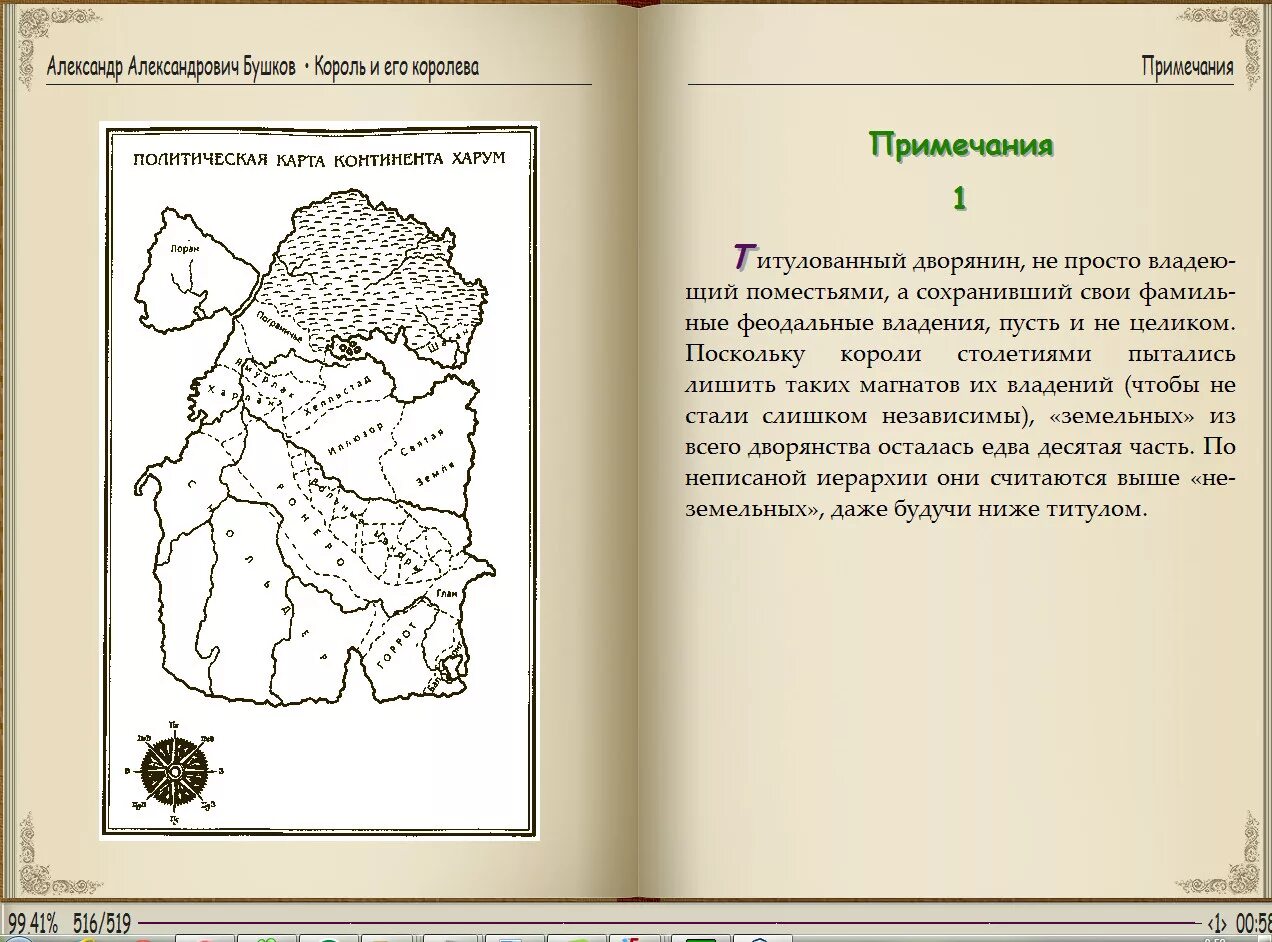Click the continent Харум map image
This screenshot has height=942, width=1272.
tap(319, 481)
